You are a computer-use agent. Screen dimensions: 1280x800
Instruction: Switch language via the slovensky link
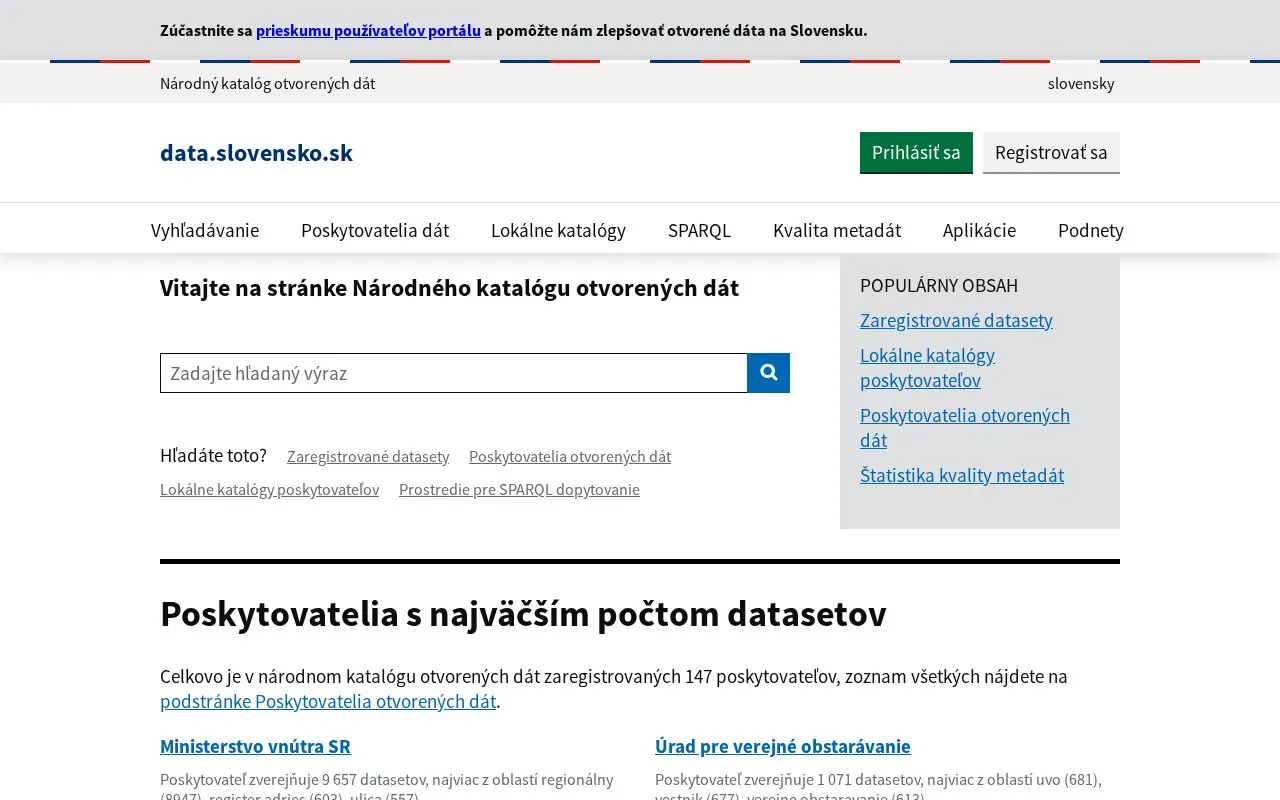1081,83
